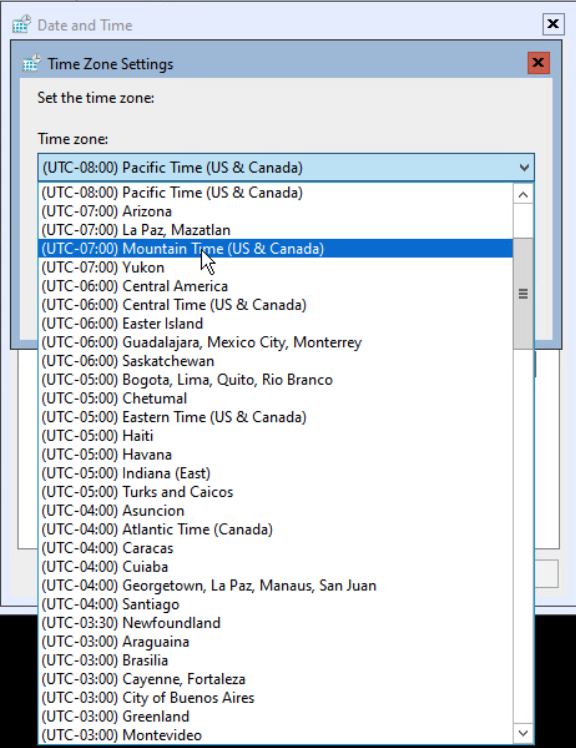Select Guadalajara, Mexico City, Monterrey
The height and width of the screenshot is (748, 576).
pyautogui.click(x=275, y=342)
